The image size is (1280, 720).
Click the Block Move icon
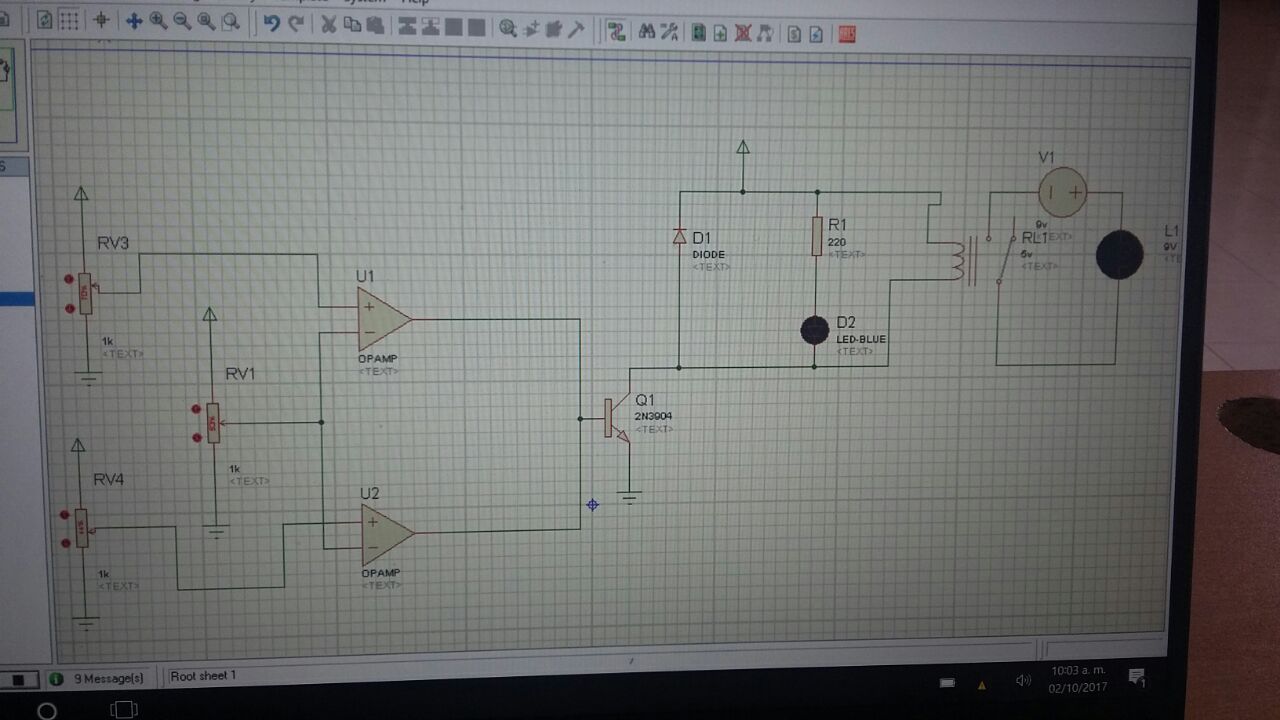point(430,26)
